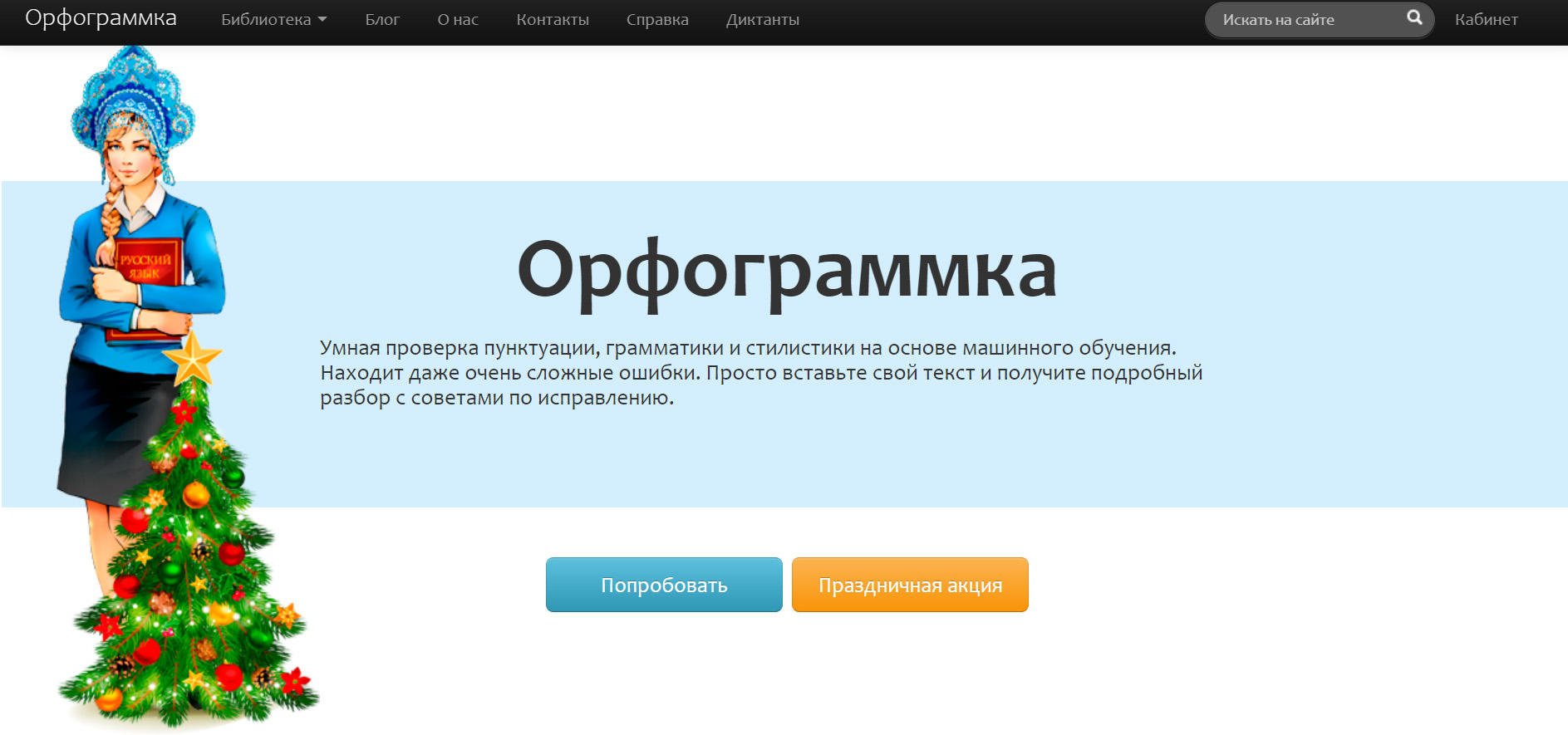
Task: Click the orange Праздничная акция button
Action: pyautogui.click(x=910, y=585)
